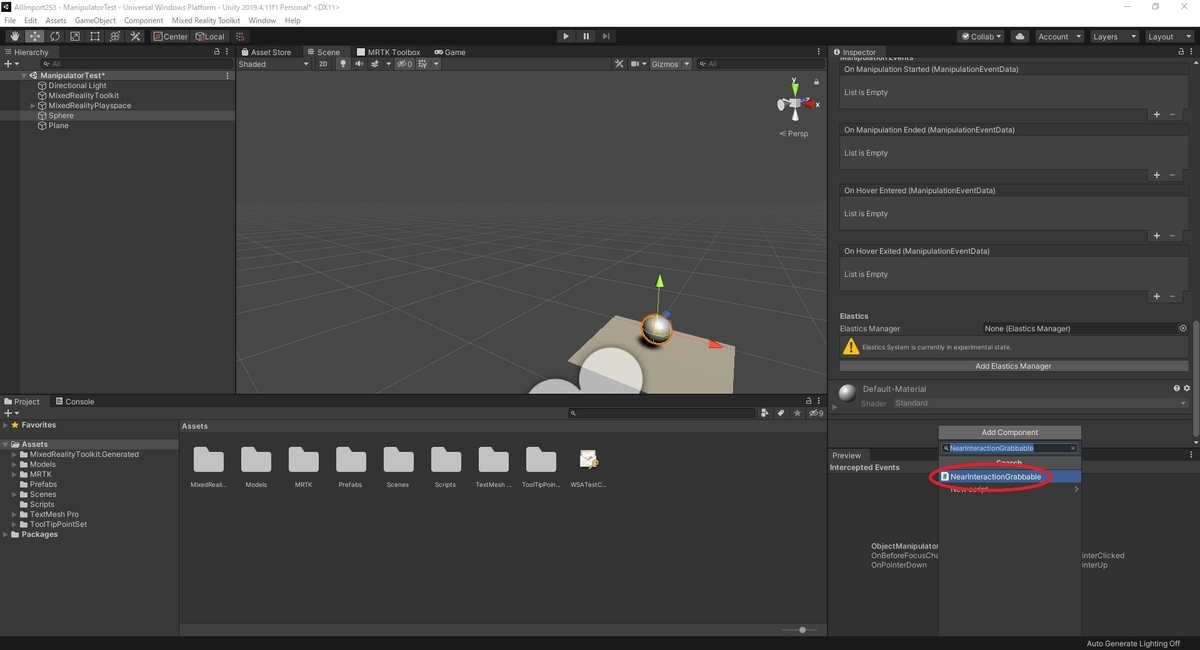
Task: Open scene component tools icon
Action: (x=619, y=64)
